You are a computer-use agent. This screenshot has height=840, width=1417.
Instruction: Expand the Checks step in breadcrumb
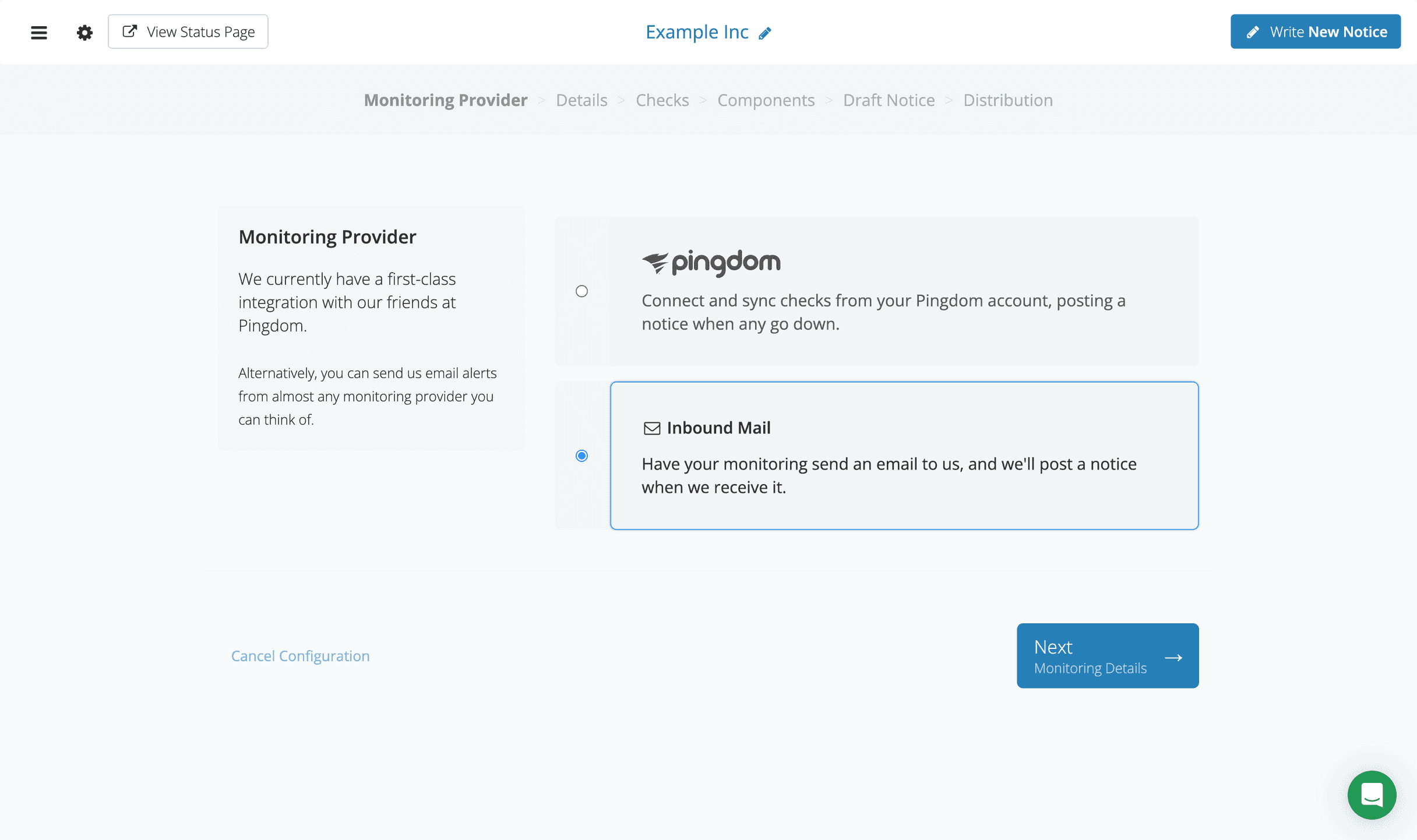point(662,100)
